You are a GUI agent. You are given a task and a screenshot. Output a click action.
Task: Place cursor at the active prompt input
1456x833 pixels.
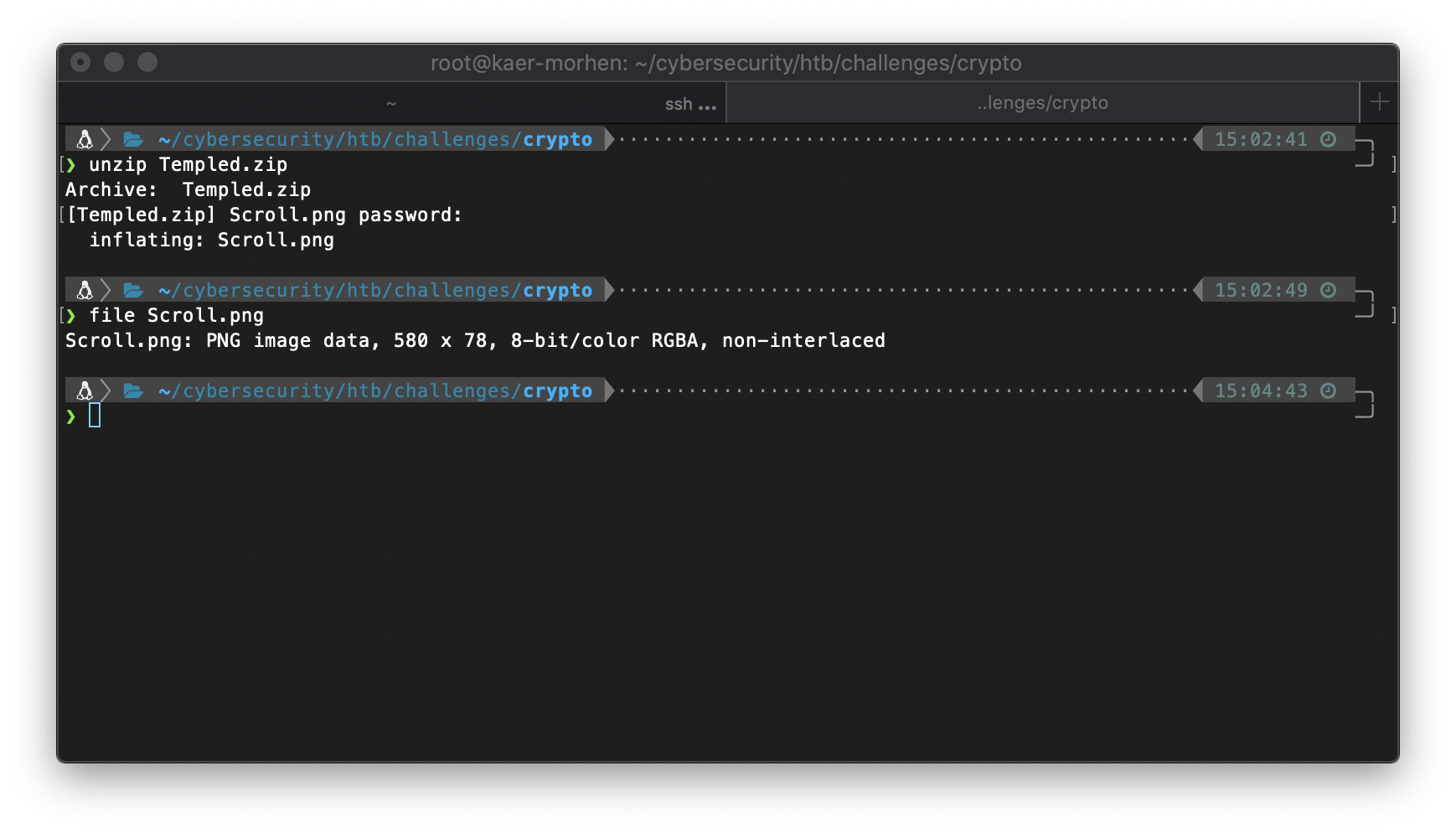click(95, 415)
